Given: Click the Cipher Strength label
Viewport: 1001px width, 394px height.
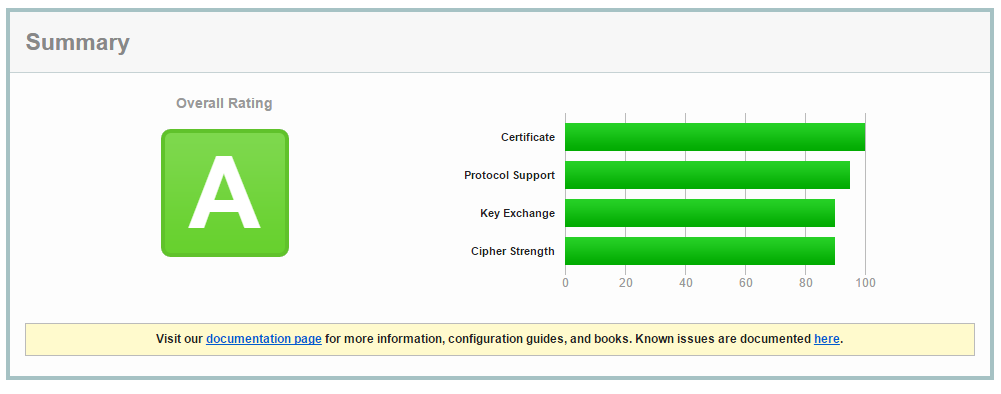Looking at the screenshot, I should tap(513, 251).
